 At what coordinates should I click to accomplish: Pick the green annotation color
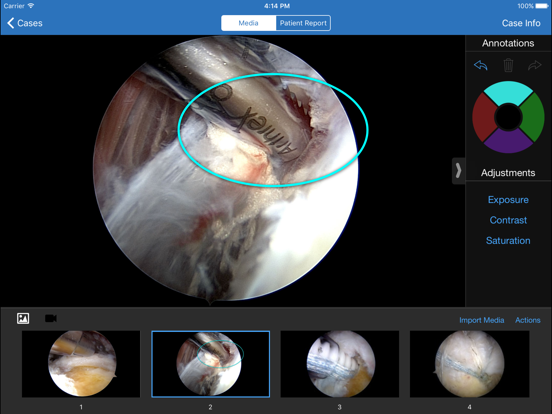pyautogui.click(x=532, y=117)
